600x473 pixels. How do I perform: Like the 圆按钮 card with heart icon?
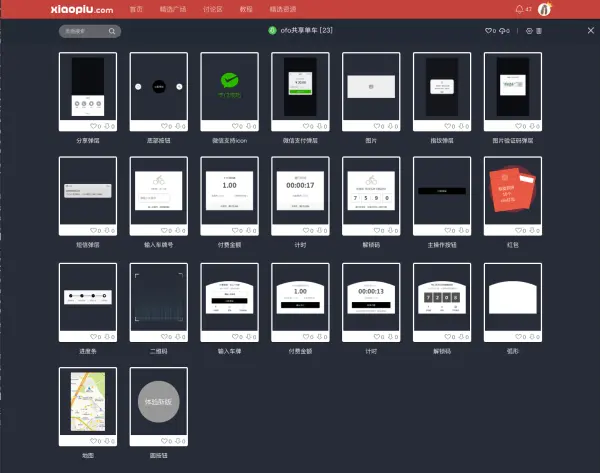pos(166,441)
